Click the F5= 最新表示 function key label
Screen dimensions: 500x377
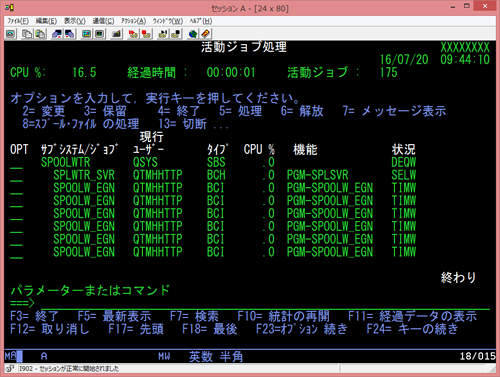tap(114, 316)
